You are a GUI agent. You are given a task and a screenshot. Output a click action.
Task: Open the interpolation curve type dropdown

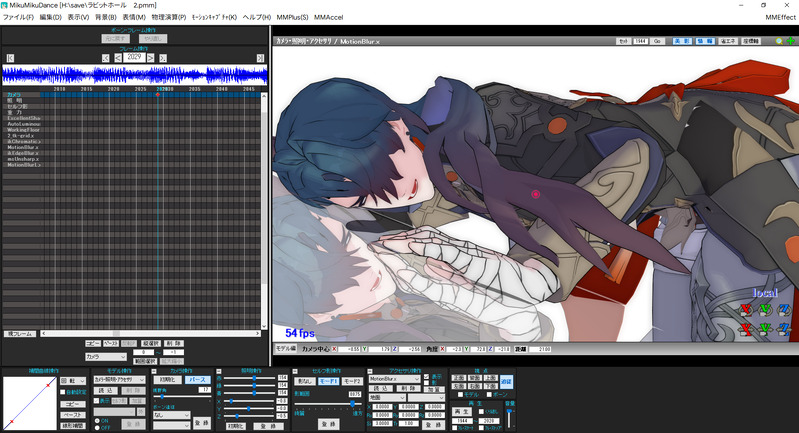point(73,381)
